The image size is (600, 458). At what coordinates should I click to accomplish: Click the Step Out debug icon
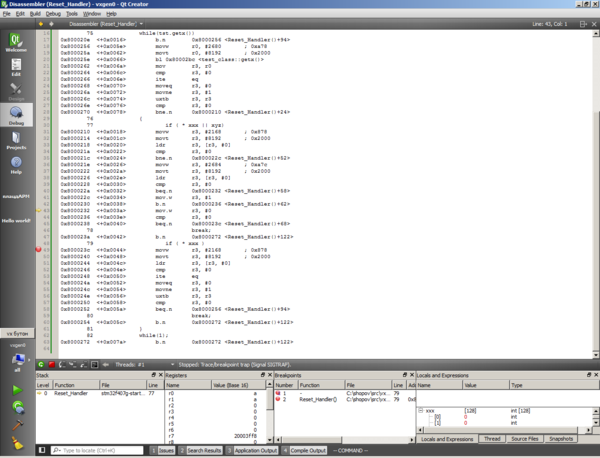[x=83, y=365]
